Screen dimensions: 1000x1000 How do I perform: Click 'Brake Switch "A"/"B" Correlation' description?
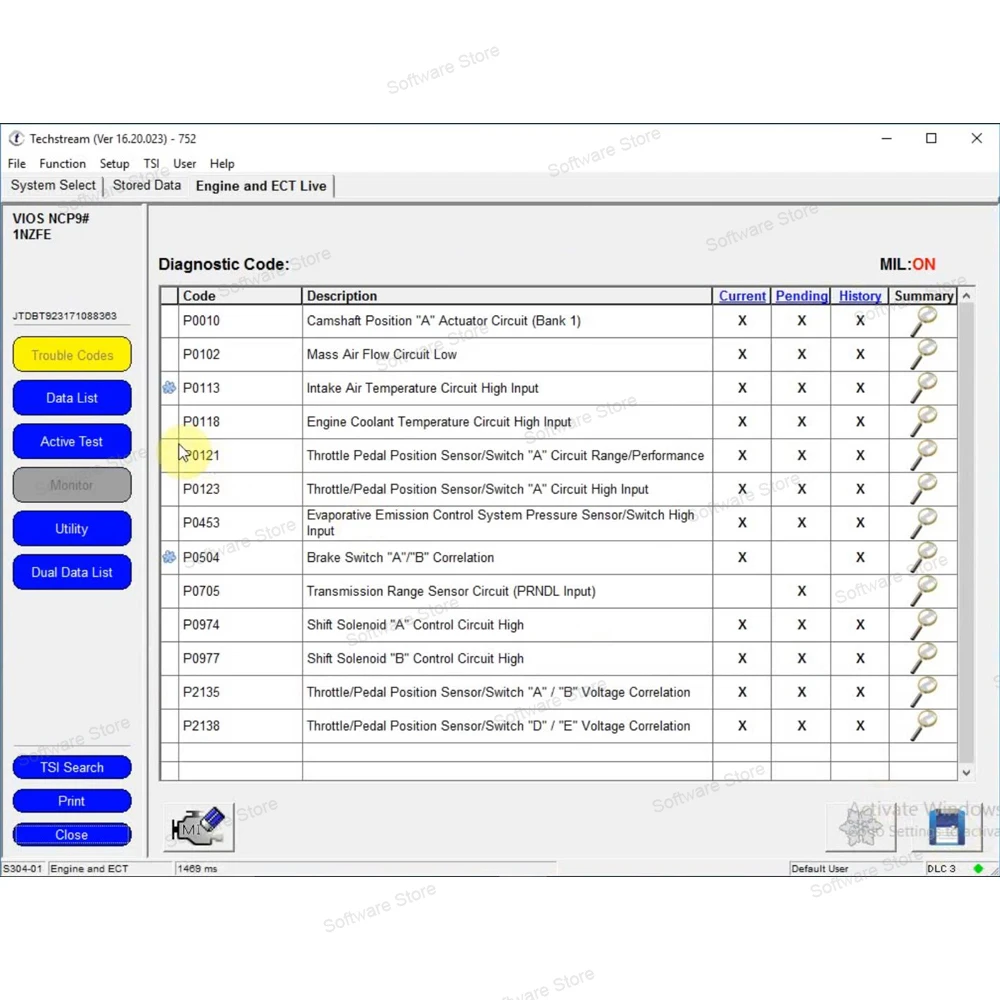(x=400, y=557)
